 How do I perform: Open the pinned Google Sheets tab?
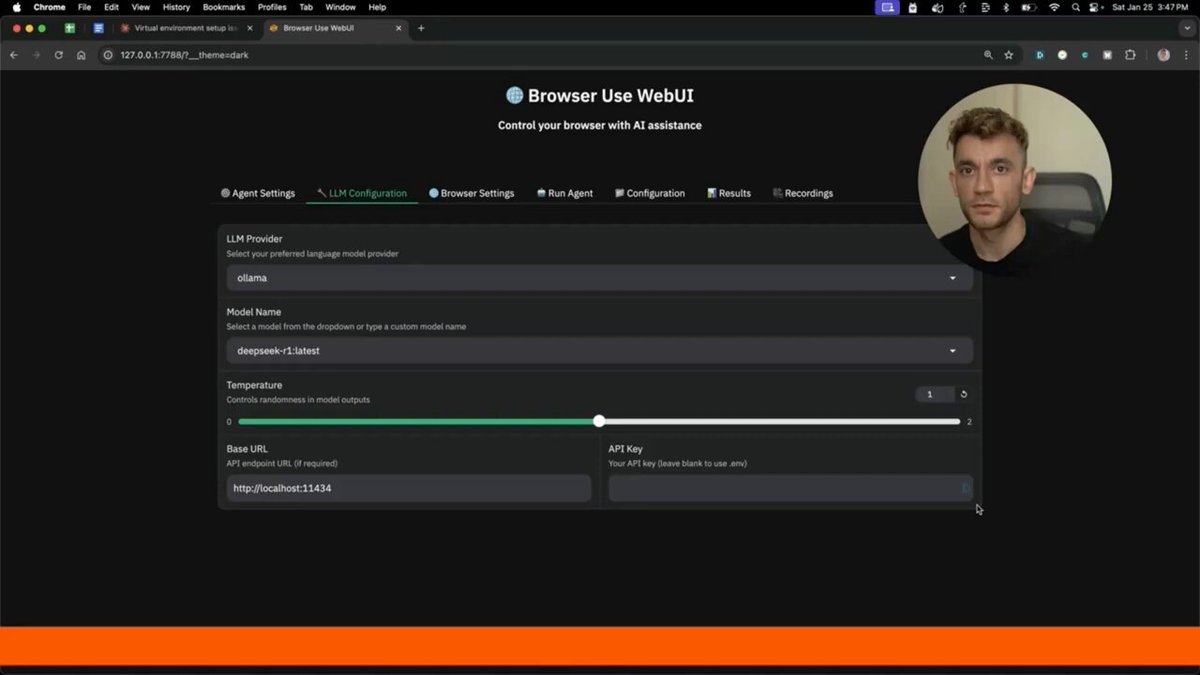point(70,28)
